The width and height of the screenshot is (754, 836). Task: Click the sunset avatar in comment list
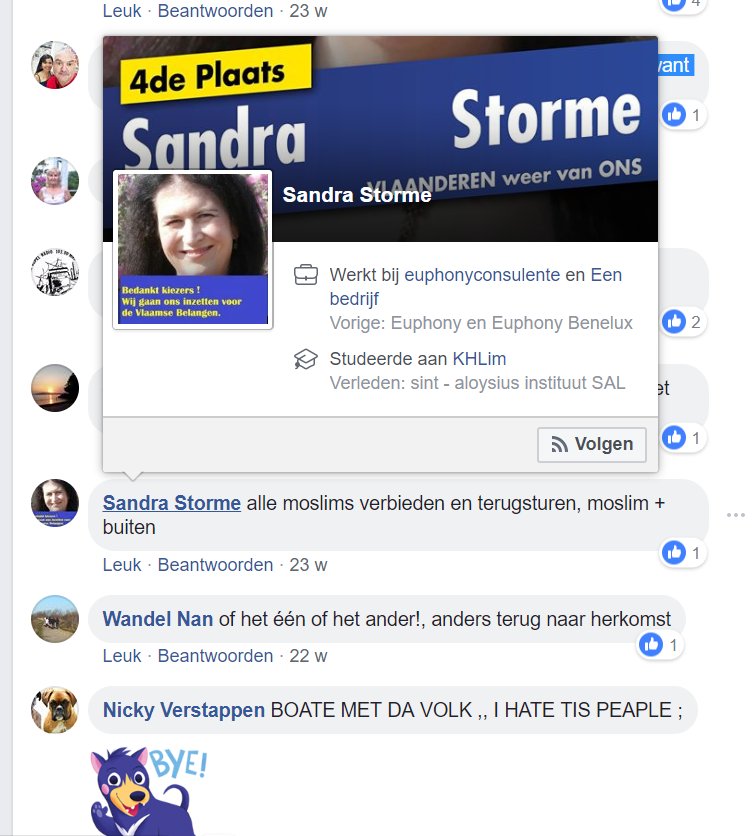55,388
